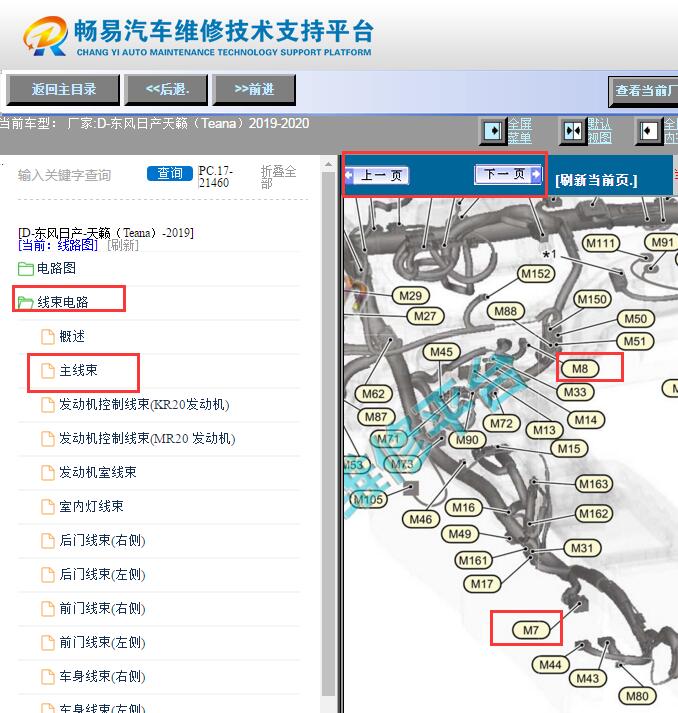Click connector label M51 in the diagram

[635, 341]
